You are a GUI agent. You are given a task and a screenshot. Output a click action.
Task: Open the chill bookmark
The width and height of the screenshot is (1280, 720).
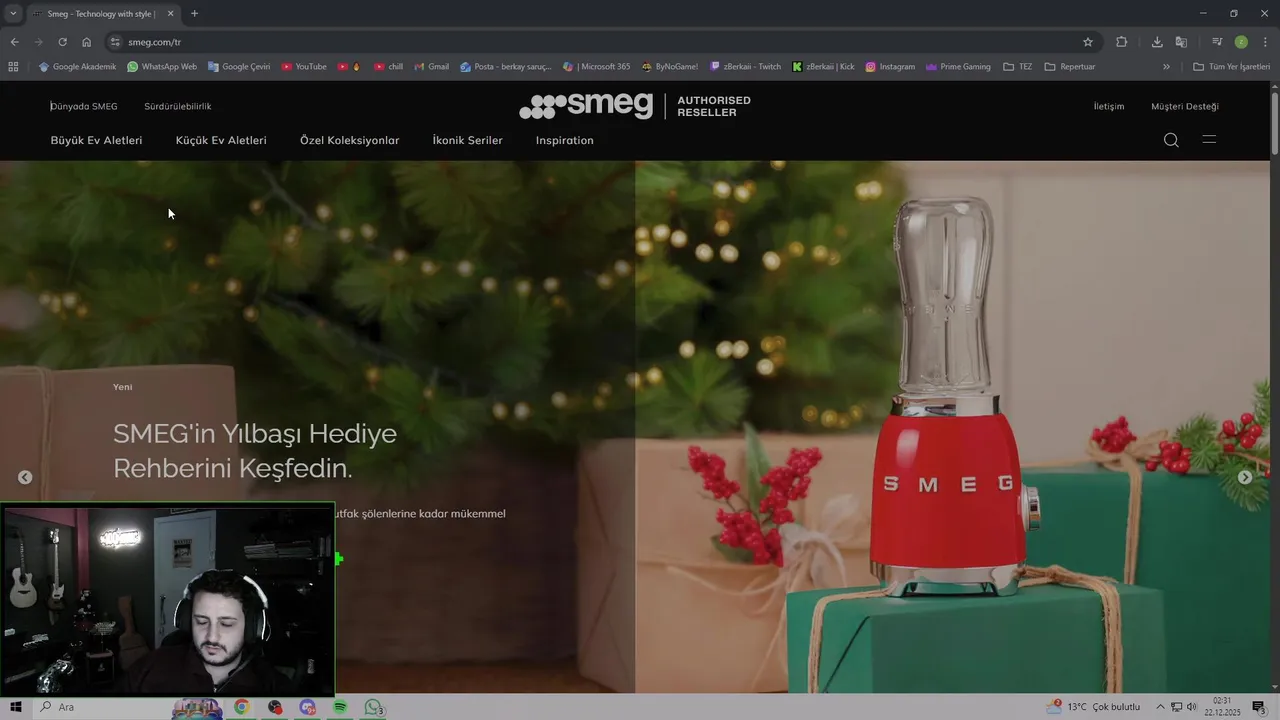(388, 67)
